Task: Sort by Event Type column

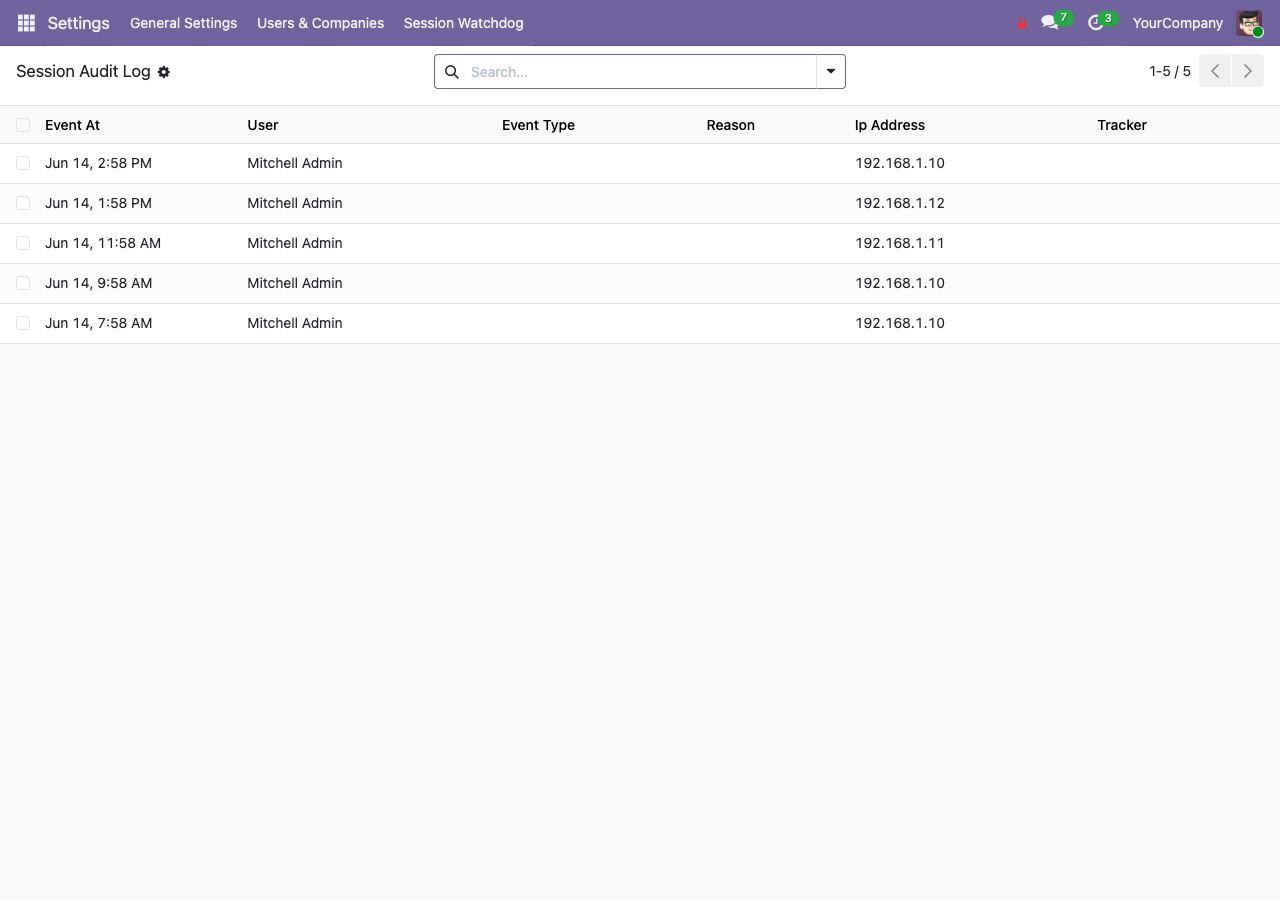Action: point(538,125)
